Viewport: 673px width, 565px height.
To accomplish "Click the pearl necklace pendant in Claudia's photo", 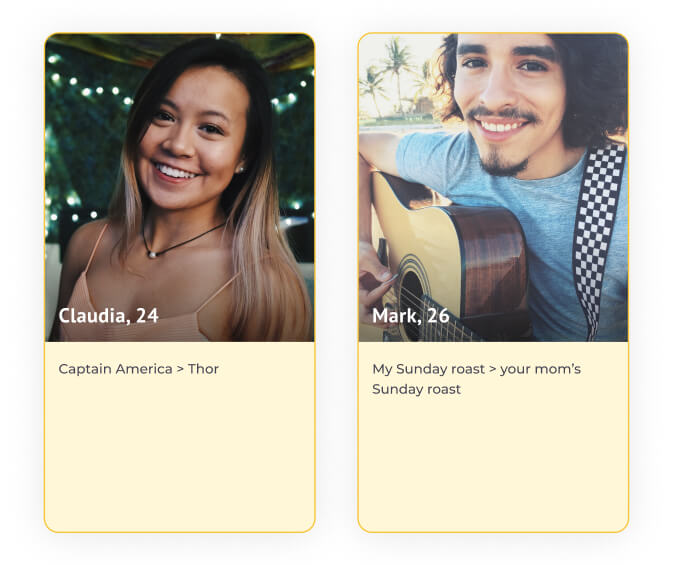I will [152, 255].
